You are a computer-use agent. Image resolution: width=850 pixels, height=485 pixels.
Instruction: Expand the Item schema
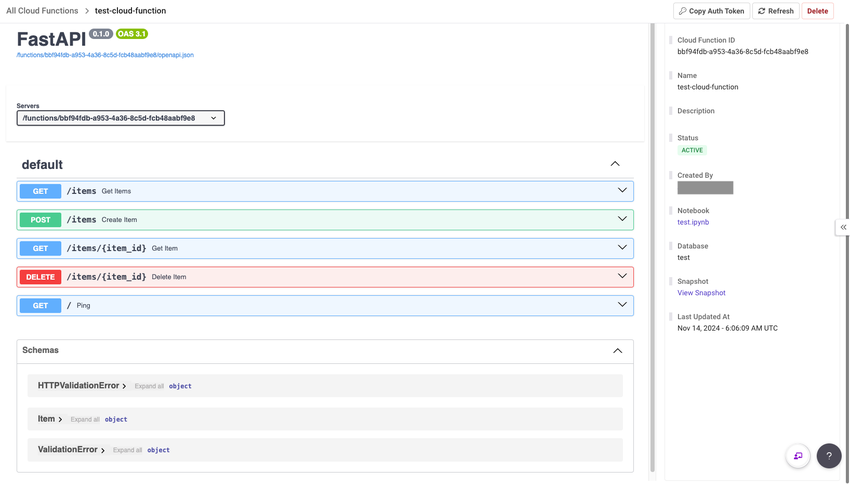pyautogui.click(x=50, y=419)
